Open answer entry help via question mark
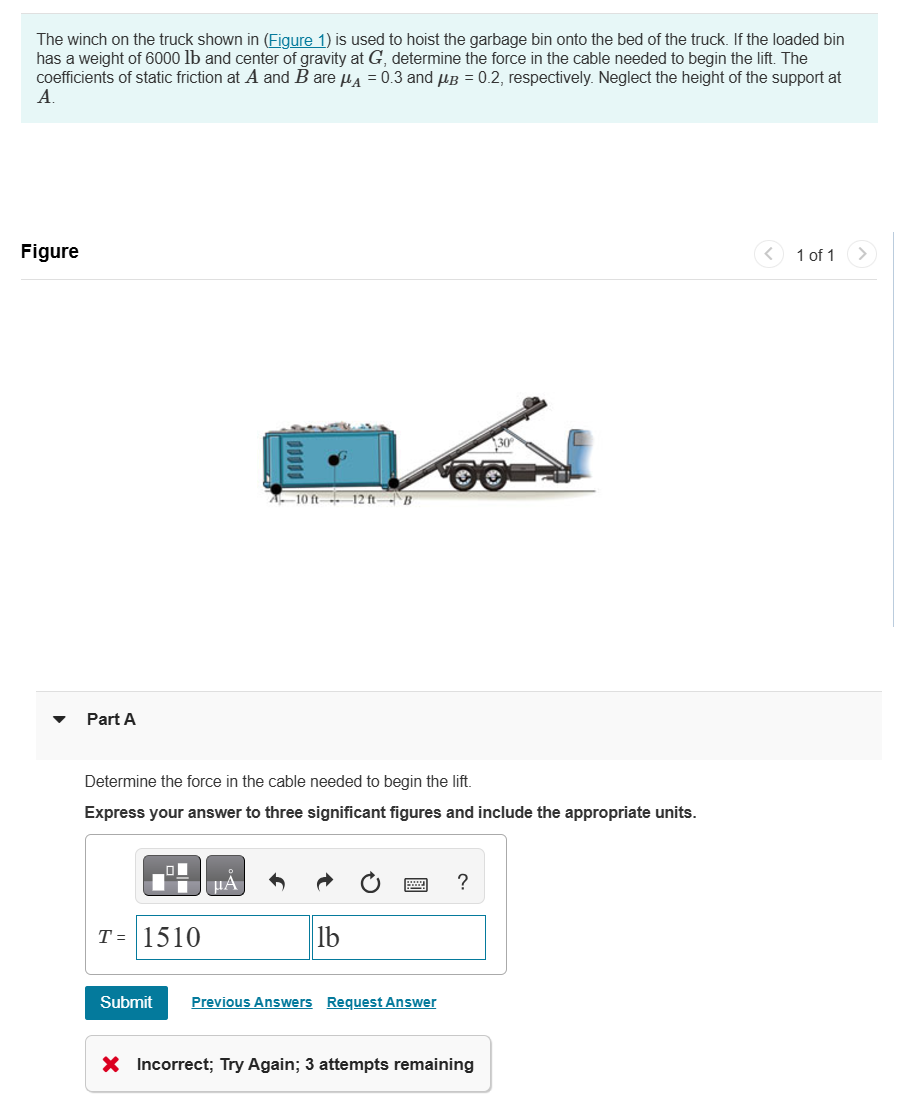 (x=461, y=882)
